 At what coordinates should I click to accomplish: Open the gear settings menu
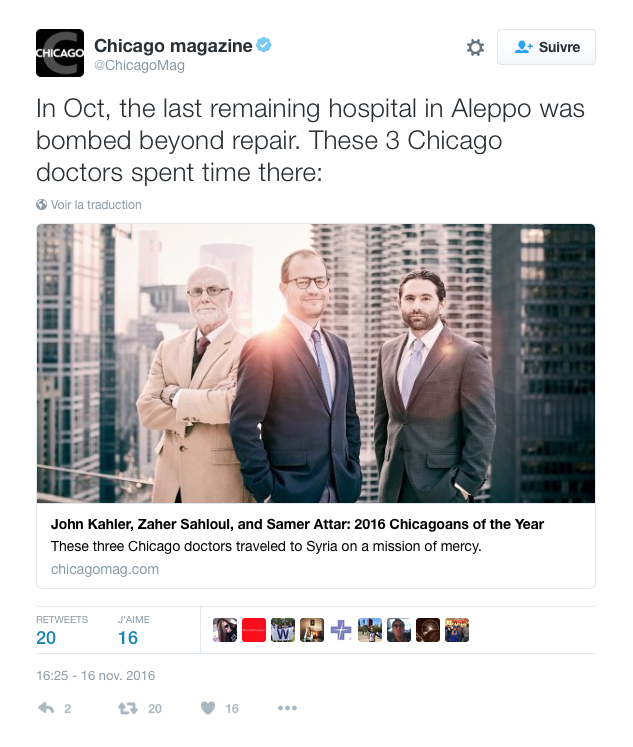(475, 47)
